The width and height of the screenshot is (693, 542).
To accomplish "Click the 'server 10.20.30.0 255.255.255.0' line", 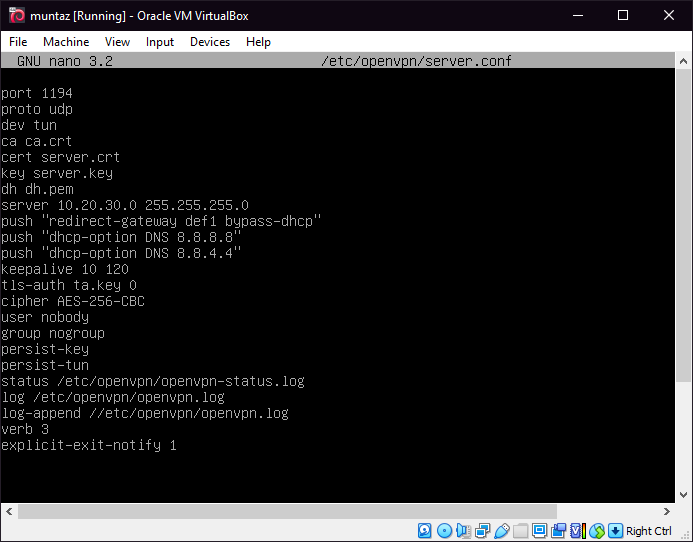I will (125, 205).
